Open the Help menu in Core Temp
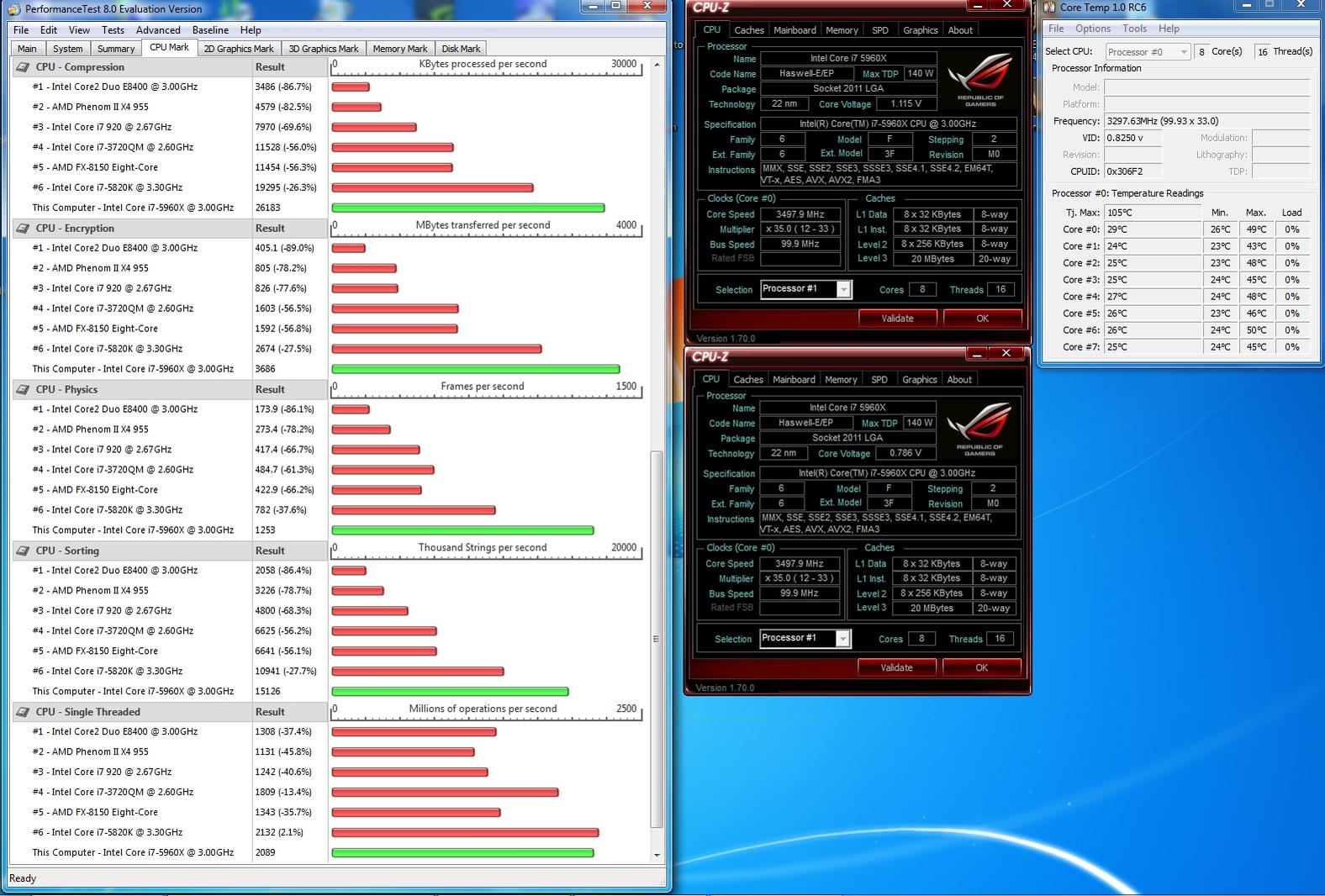1325x896 pixels. click(1169, 29)
